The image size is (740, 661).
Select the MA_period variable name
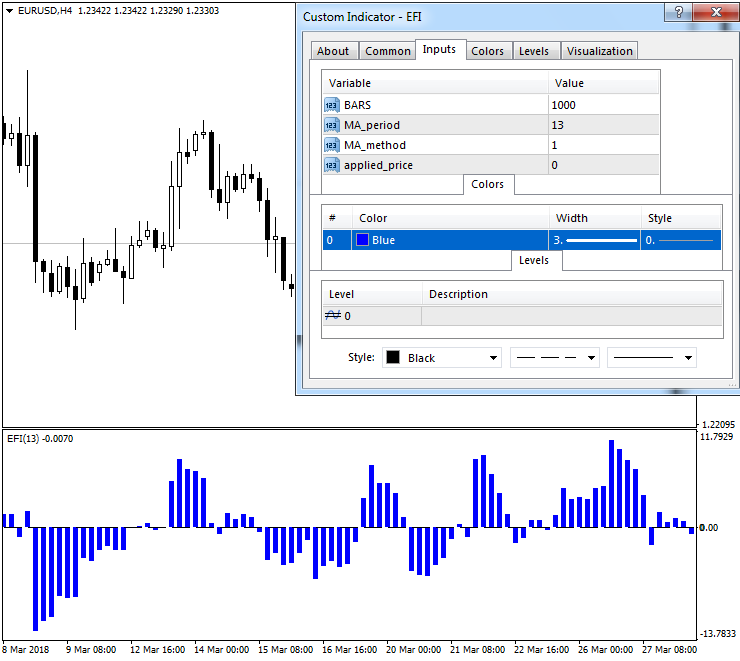[x=372, y=125]
